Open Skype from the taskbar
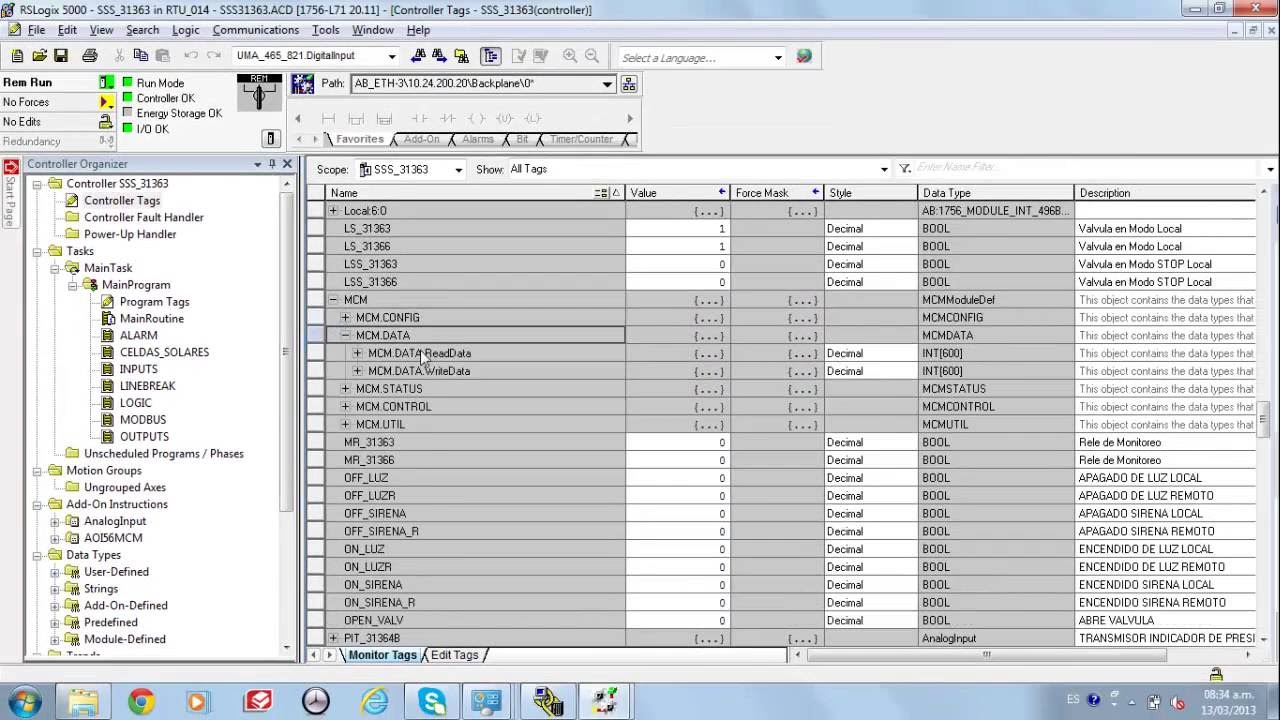Image resolution: width=1280 pixels, height=720 pixels. point(432,702)
